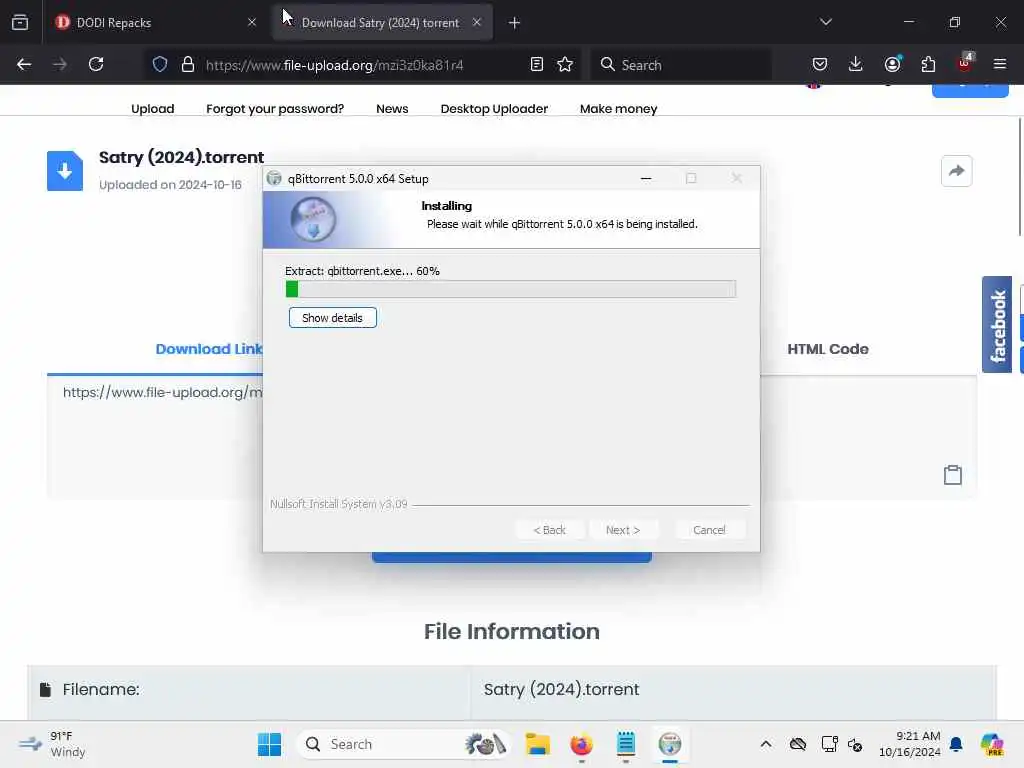
Task: Expand the list all tabs chevron
Action: coord(826,22)
